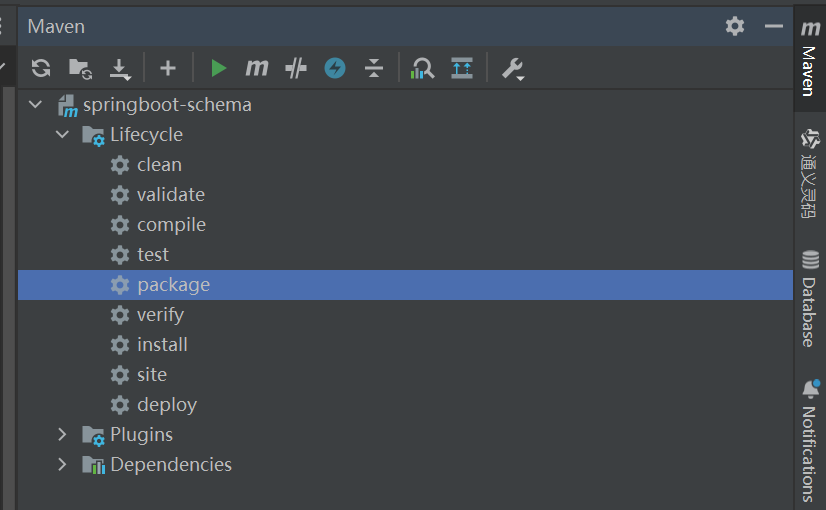Click Dependencies folder icon
Screen dimensions: 826x510
point(93,466)
